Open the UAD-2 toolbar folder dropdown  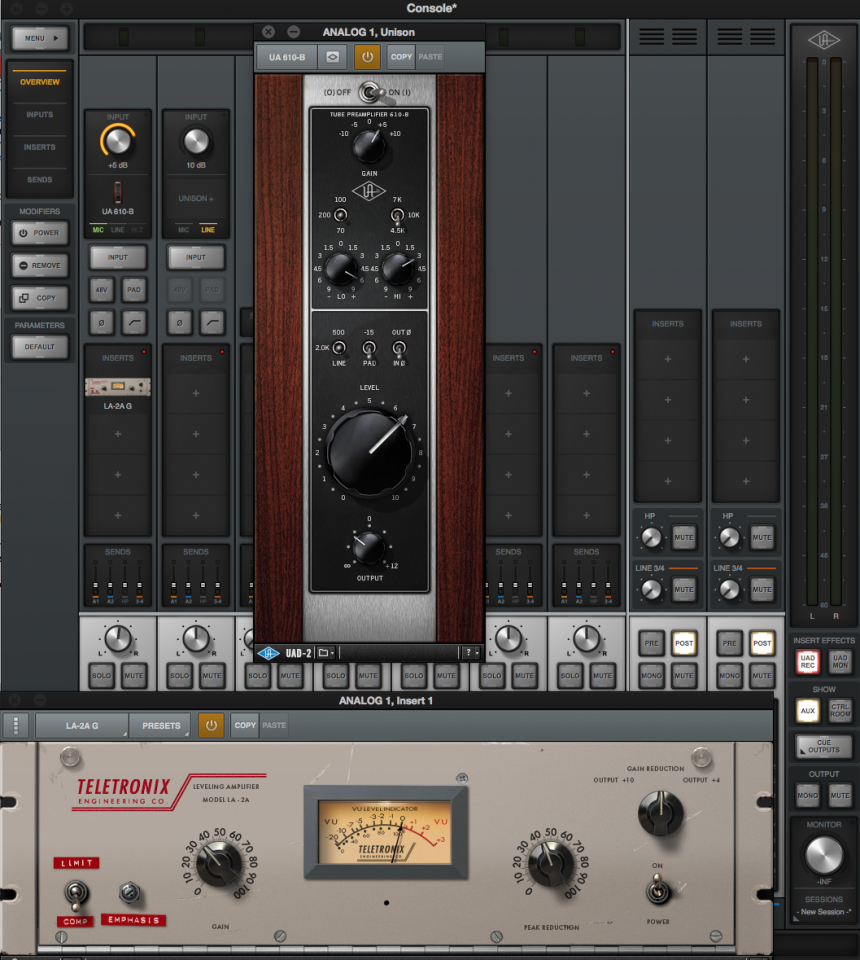[326, 653]
